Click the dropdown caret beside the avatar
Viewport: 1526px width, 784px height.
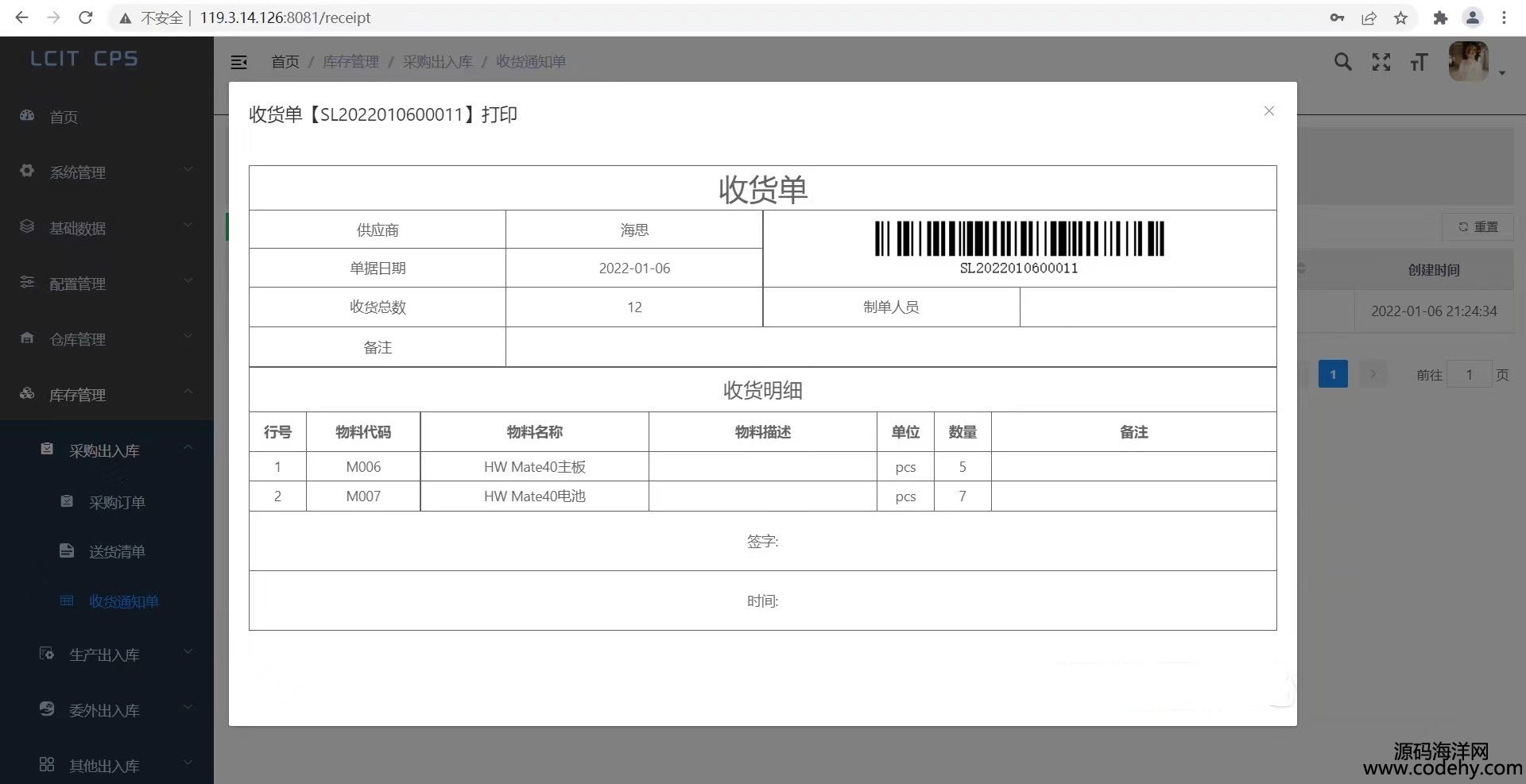tap(1502, 73)
